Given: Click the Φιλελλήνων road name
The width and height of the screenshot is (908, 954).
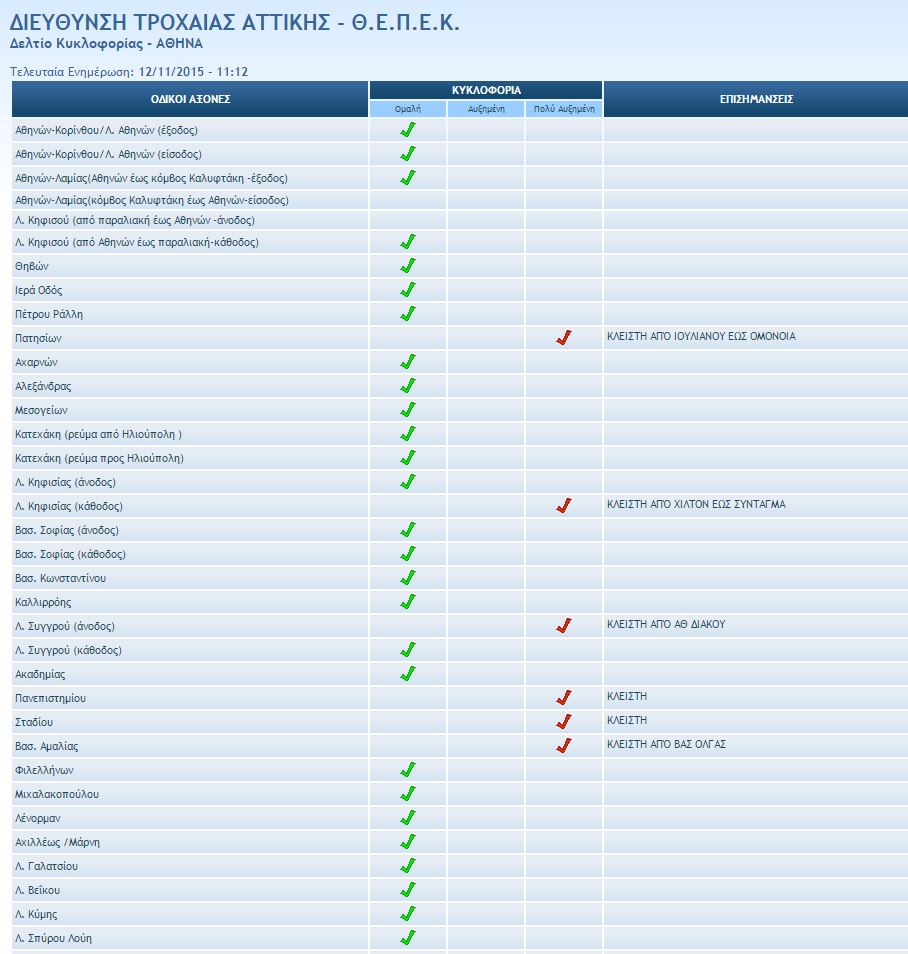Looking at the screenshot, I should pyautogui.click(x=44, y=770).
